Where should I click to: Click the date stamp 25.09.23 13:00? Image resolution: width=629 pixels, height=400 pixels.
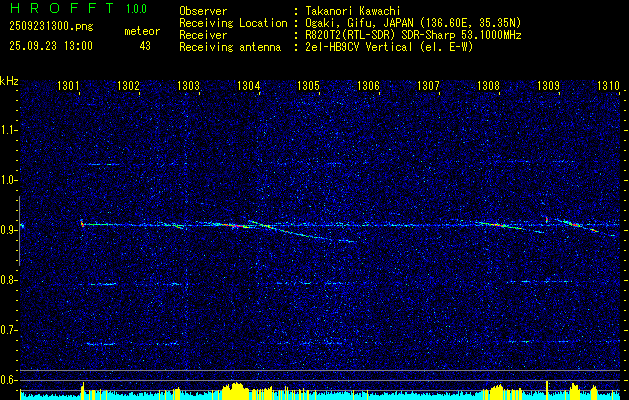pos(51,46)
